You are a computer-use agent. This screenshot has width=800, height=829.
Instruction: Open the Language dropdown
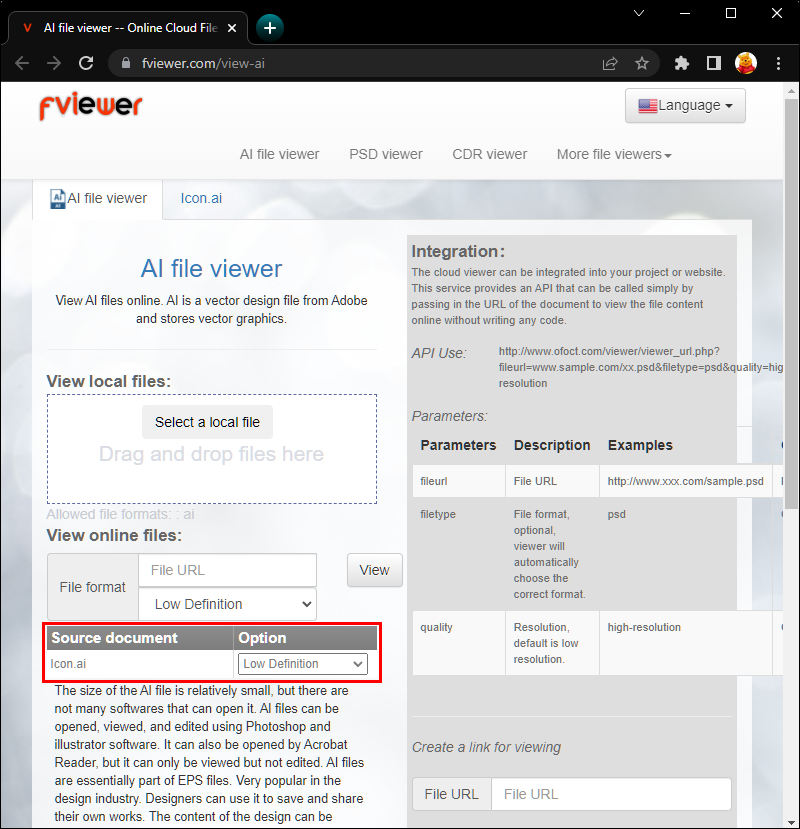click(x=685, y=106)
